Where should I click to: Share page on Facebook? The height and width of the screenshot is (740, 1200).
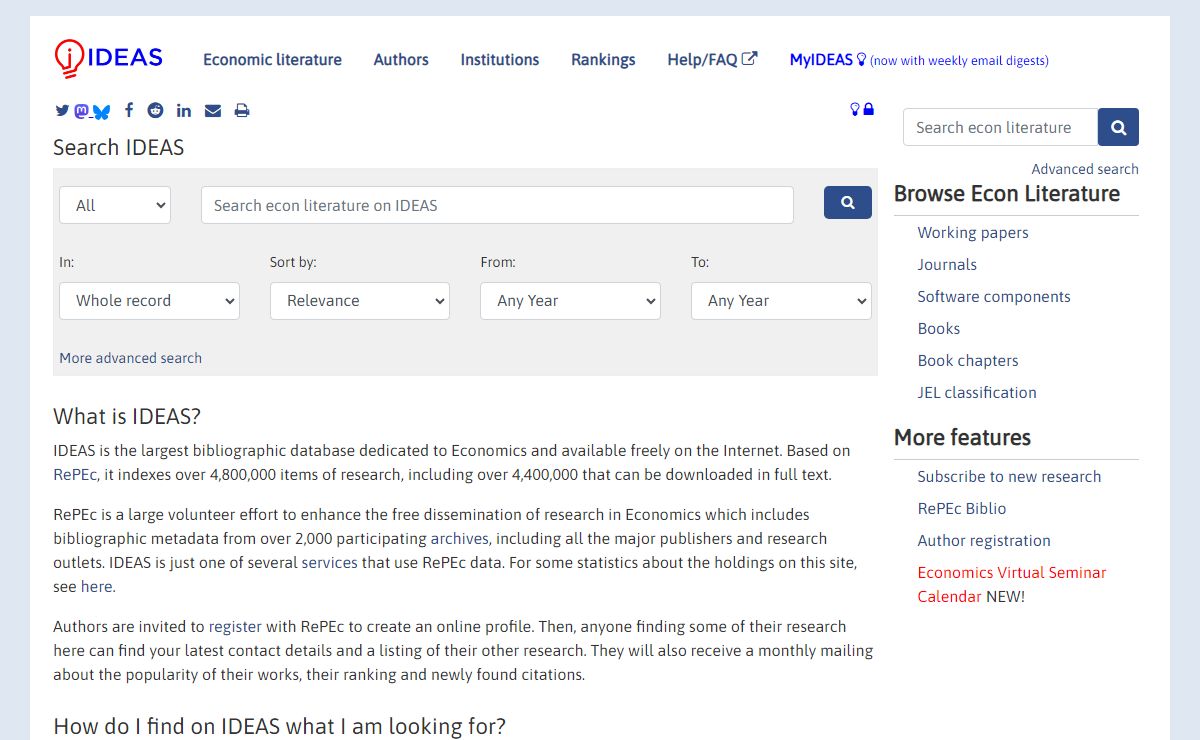click(129, 111)
